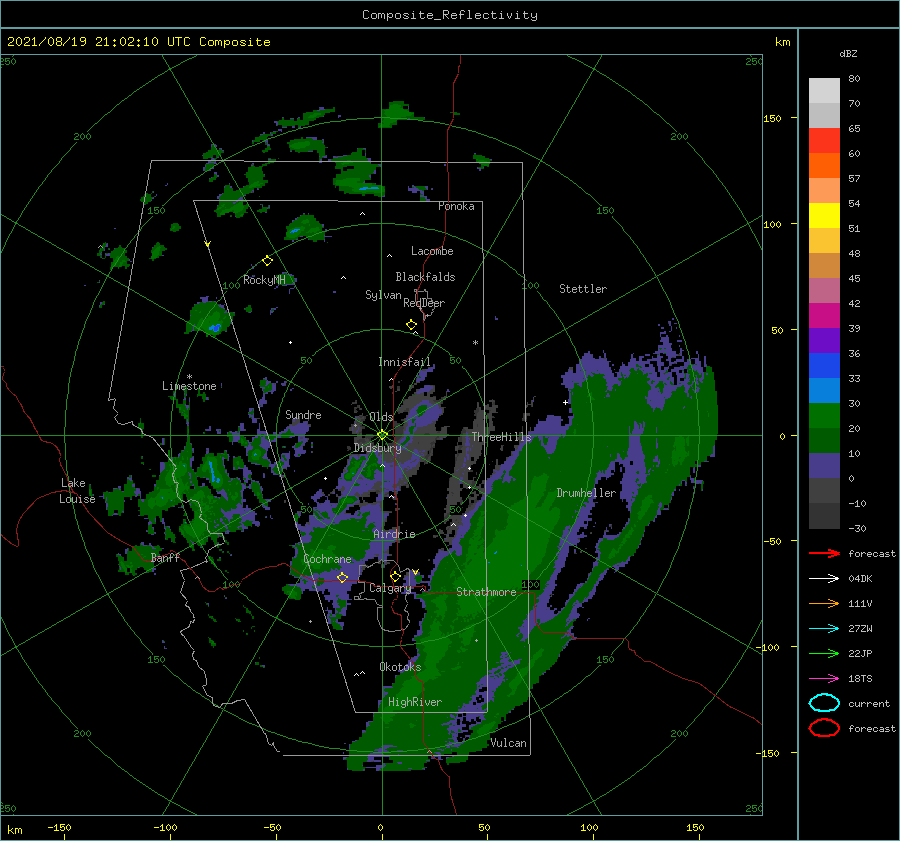Click the red forecast arrow in legend

[x=824, y=553]
